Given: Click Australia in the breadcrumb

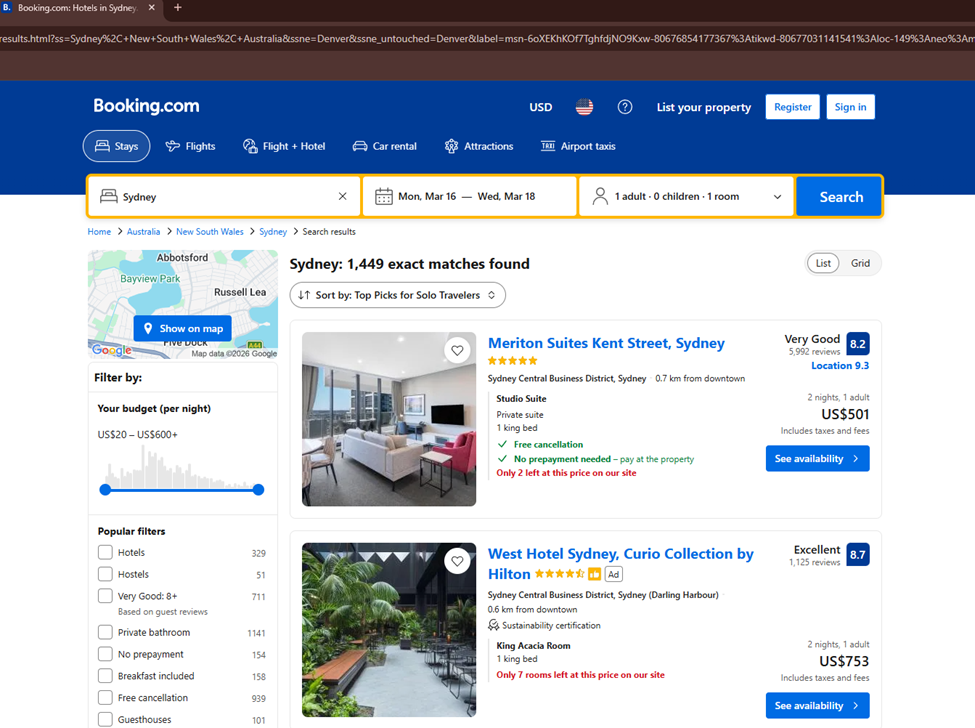Looking at the screenshot, I should click(x=143, y=231).
